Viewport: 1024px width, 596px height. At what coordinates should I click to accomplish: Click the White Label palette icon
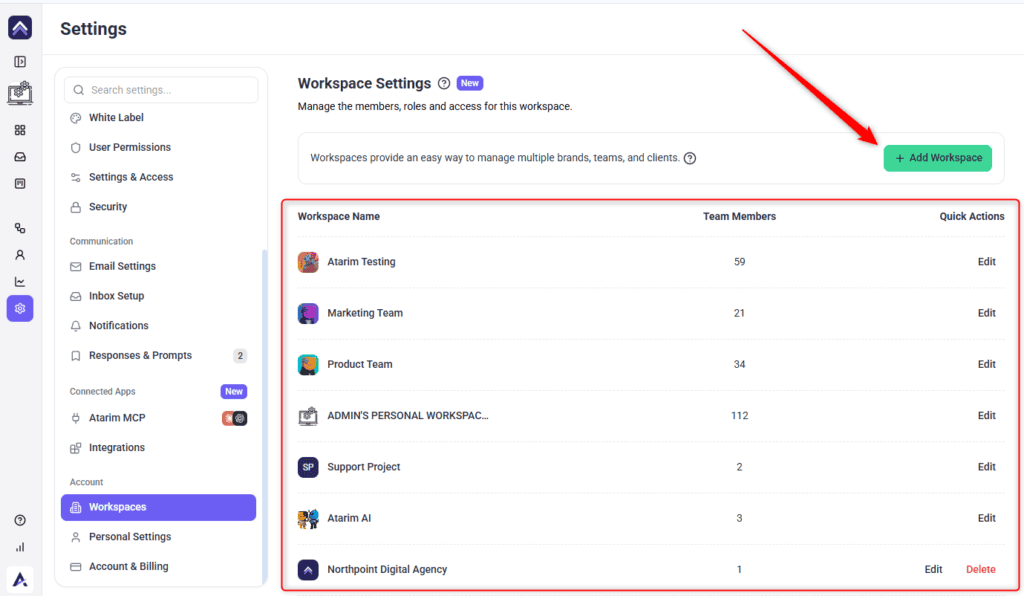[x=76, y=118]
